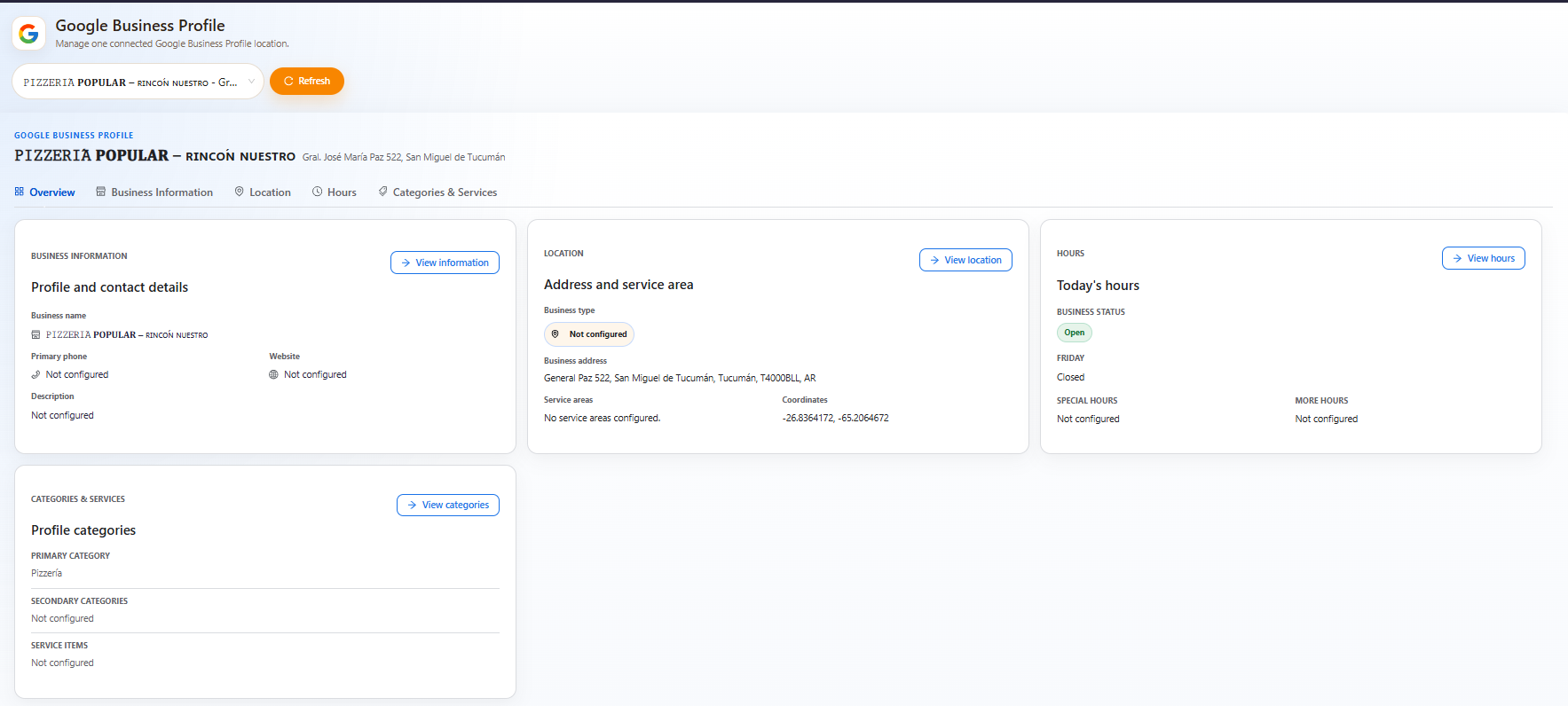Click Not configured under Description
1568x706 pixels.
(x=62, y=416)
